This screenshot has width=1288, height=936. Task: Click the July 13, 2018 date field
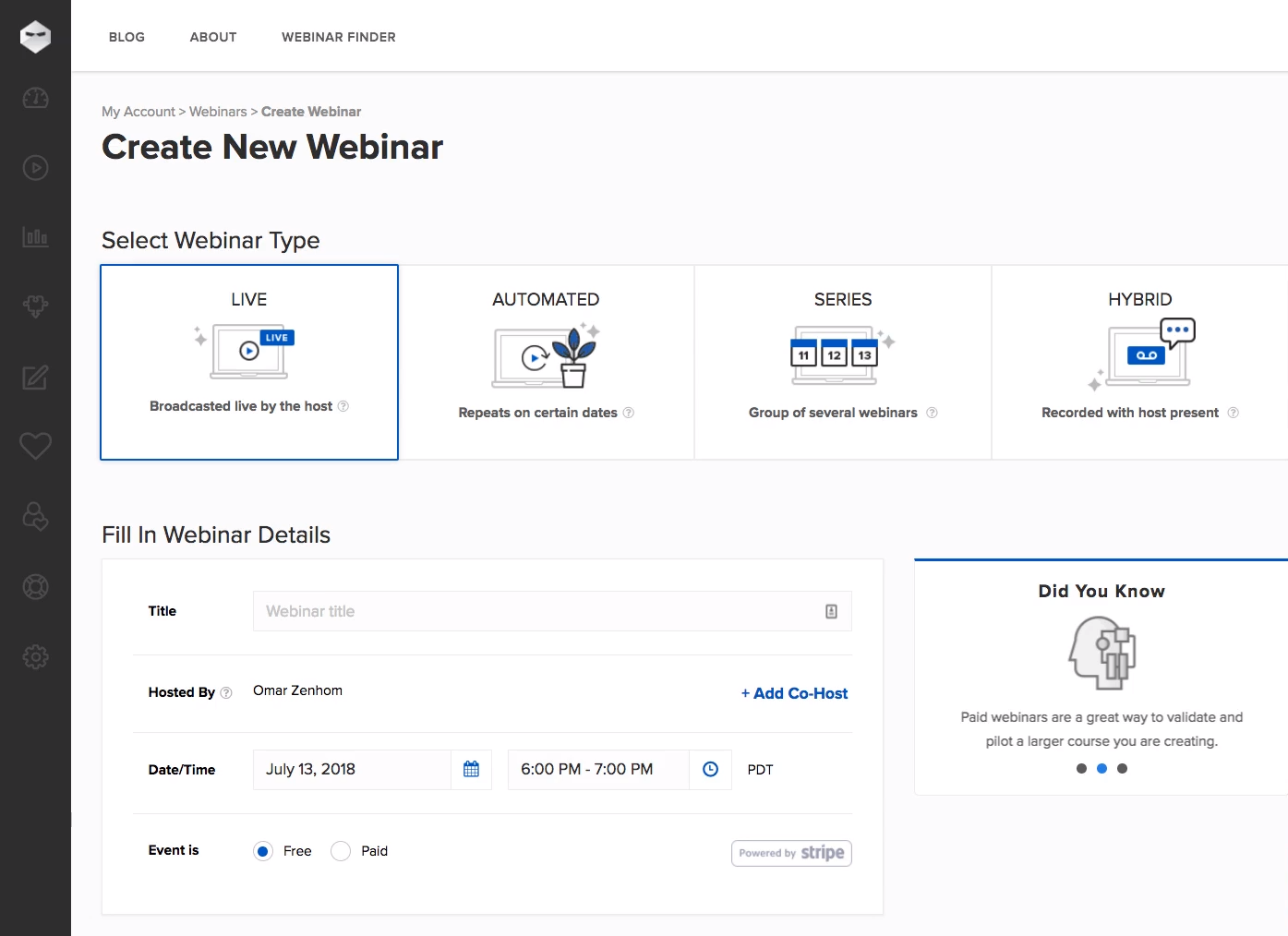coord(352,769)
